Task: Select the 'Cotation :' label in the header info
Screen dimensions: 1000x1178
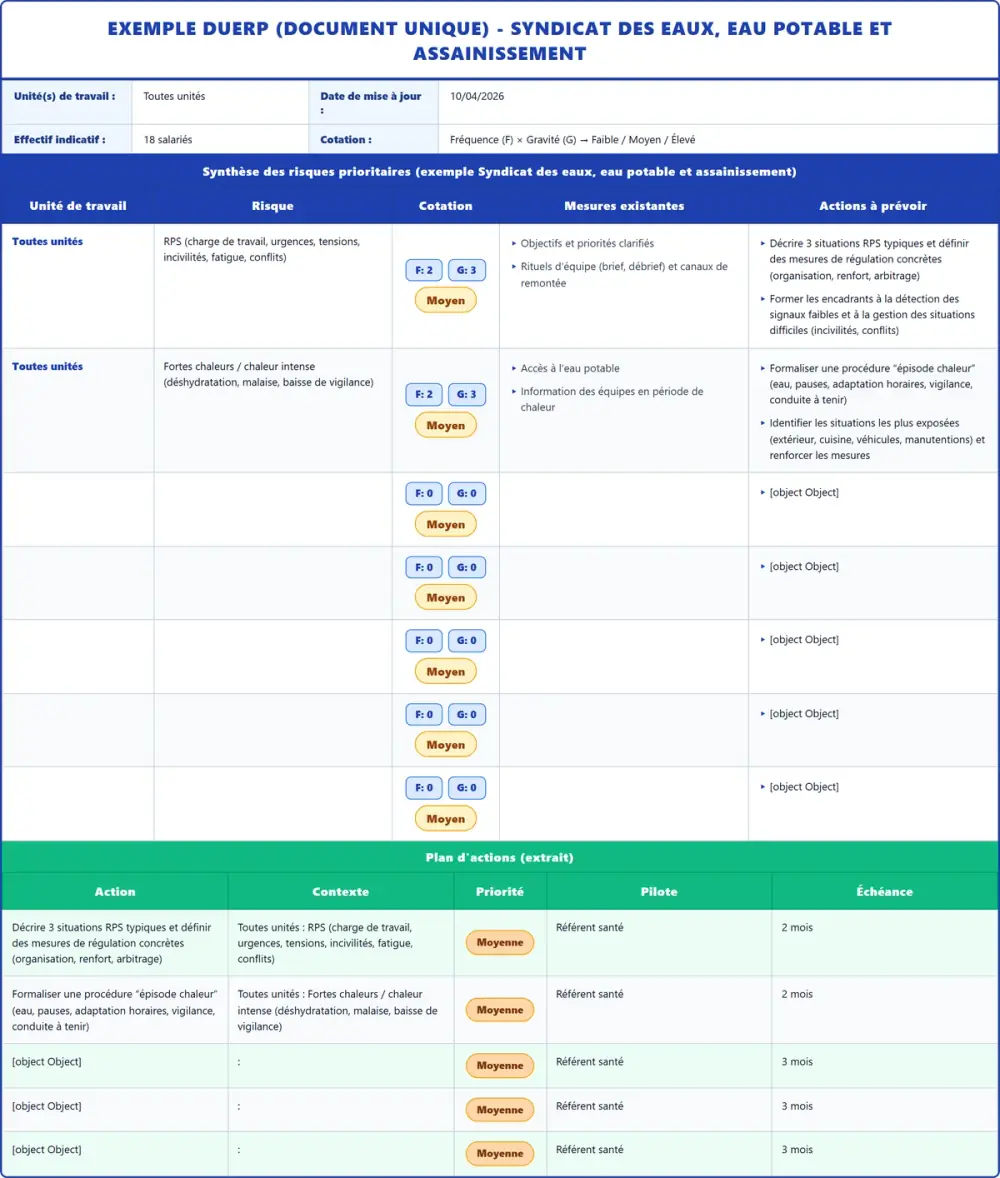Action: click(346, 140)
